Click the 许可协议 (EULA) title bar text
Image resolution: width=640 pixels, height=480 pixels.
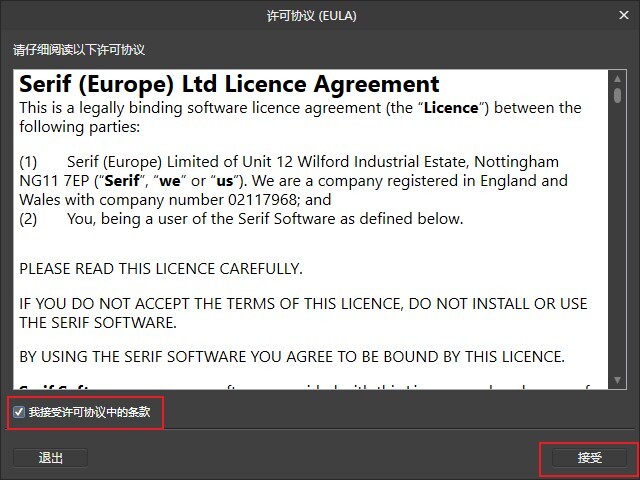(x=311, y=16)
